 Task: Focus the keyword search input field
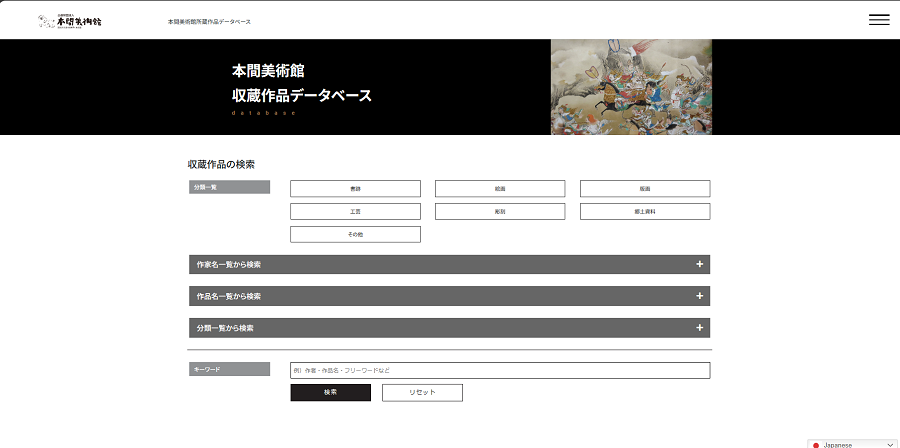(x=500, y=371)
